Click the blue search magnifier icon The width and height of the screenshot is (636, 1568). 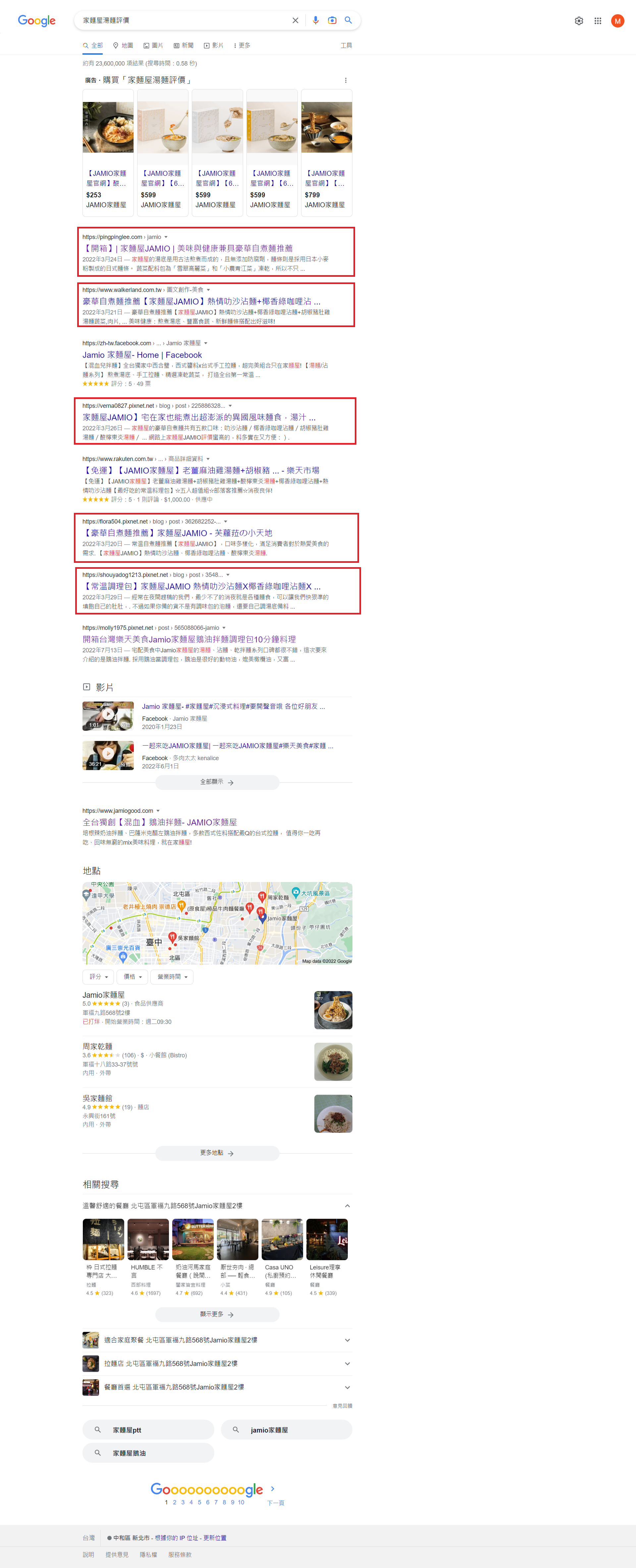coord(348,20)
